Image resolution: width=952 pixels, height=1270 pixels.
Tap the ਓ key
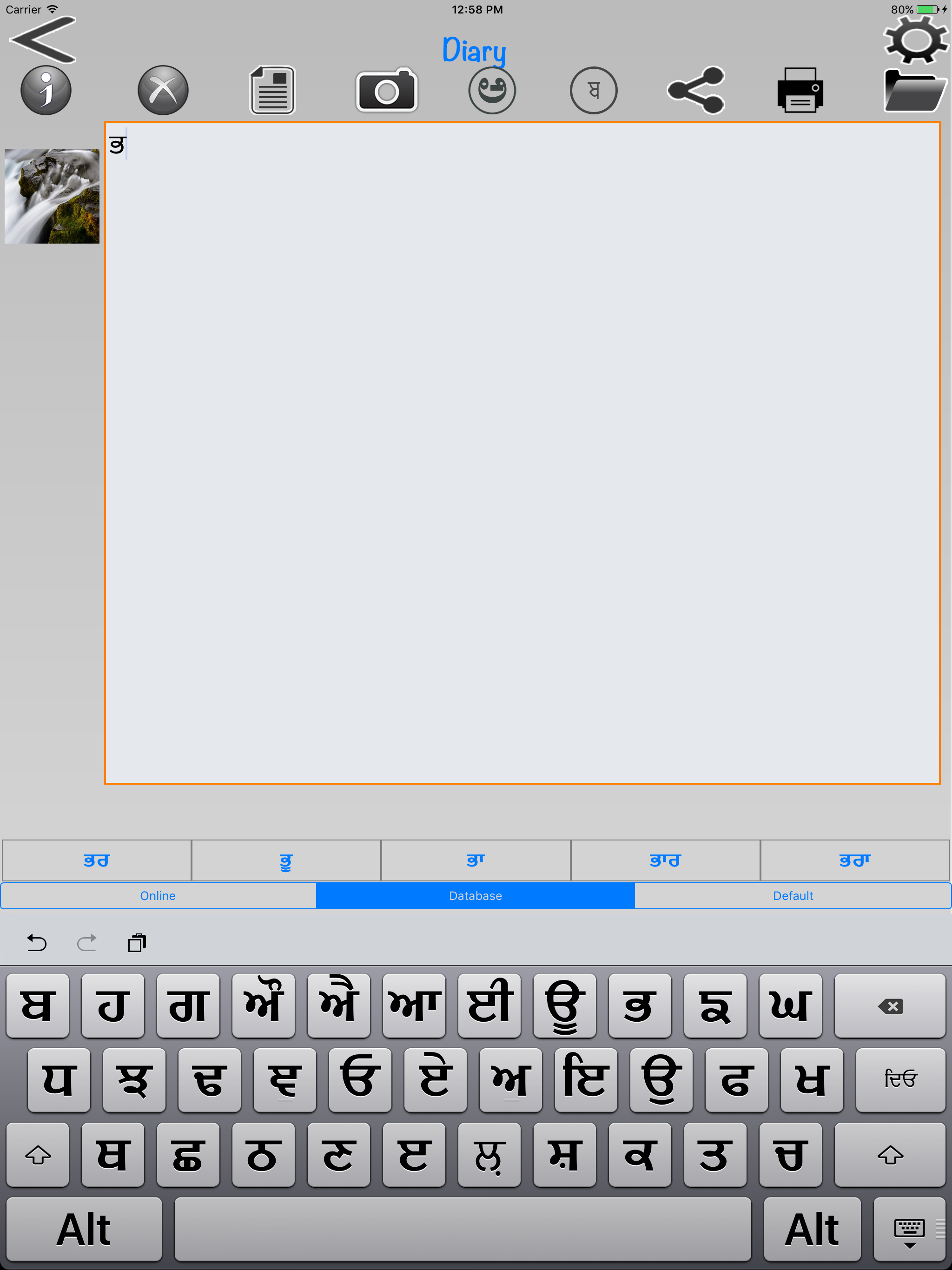(360, 1080)
